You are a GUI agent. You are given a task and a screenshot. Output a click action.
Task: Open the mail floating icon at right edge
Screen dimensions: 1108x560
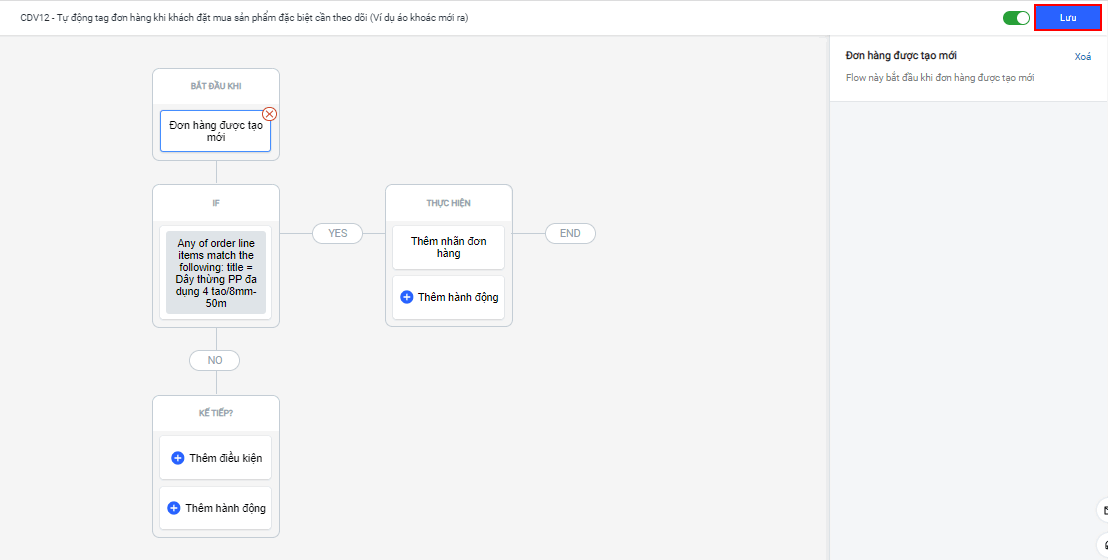pyautogui.click(x=1103, y=511)
